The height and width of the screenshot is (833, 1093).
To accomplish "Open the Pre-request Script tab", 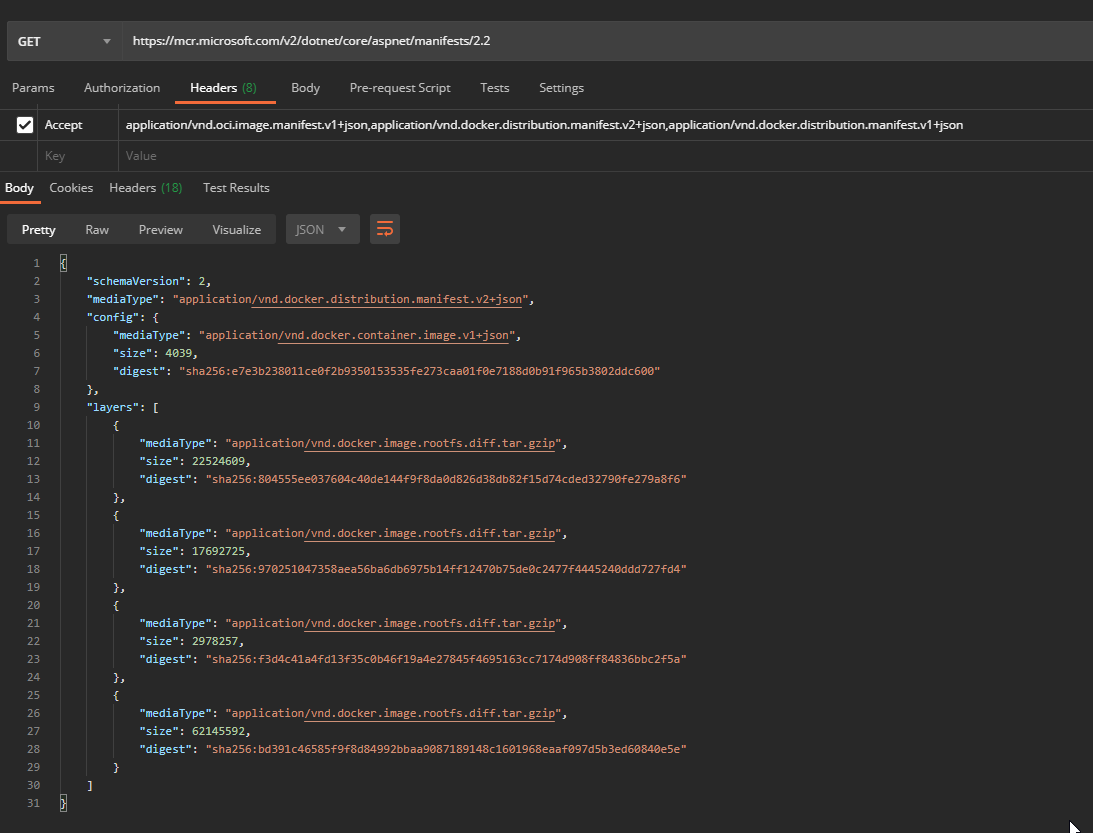I will point(400,88).
